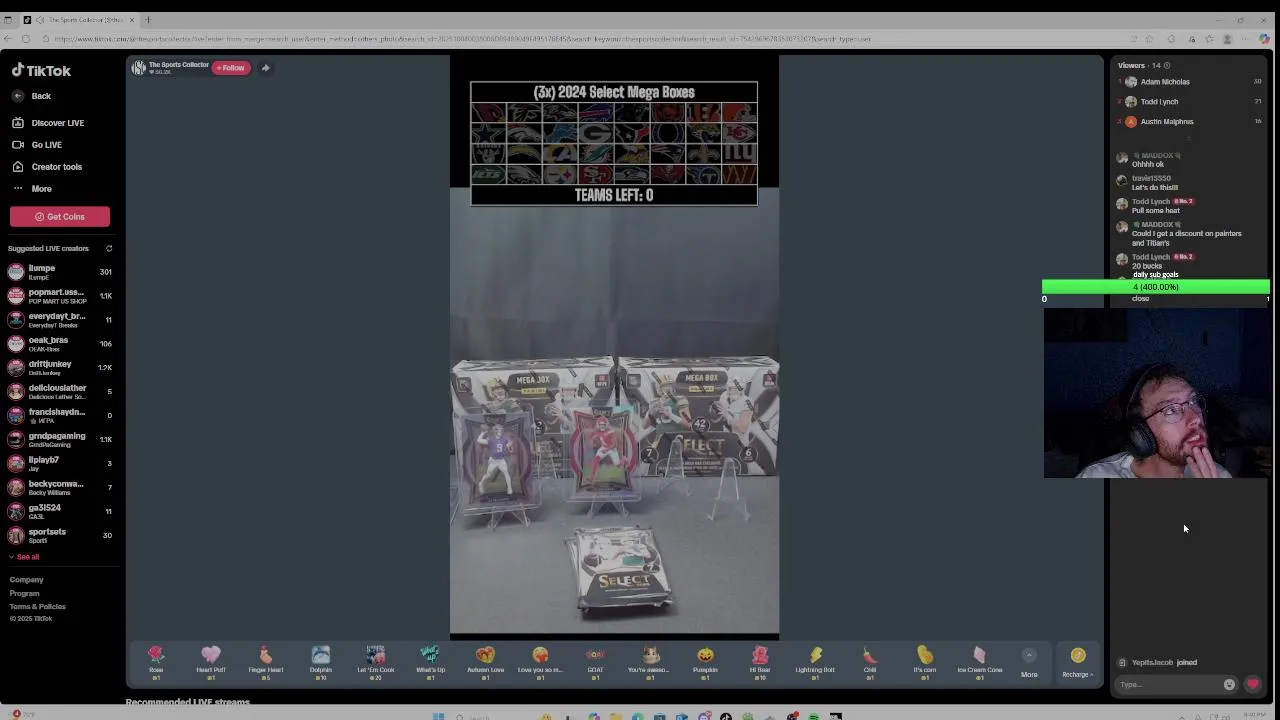Click The Sports Collector profile avatar
Viewport: 1280px width, 720px height.
[x=140, y=68]
